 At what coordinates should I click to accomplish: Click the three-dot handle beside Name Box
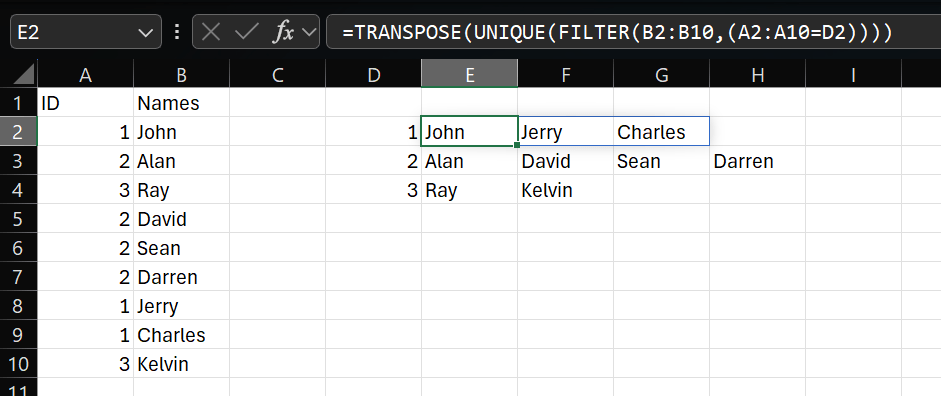pyautogui.click(x=176, y=32)
